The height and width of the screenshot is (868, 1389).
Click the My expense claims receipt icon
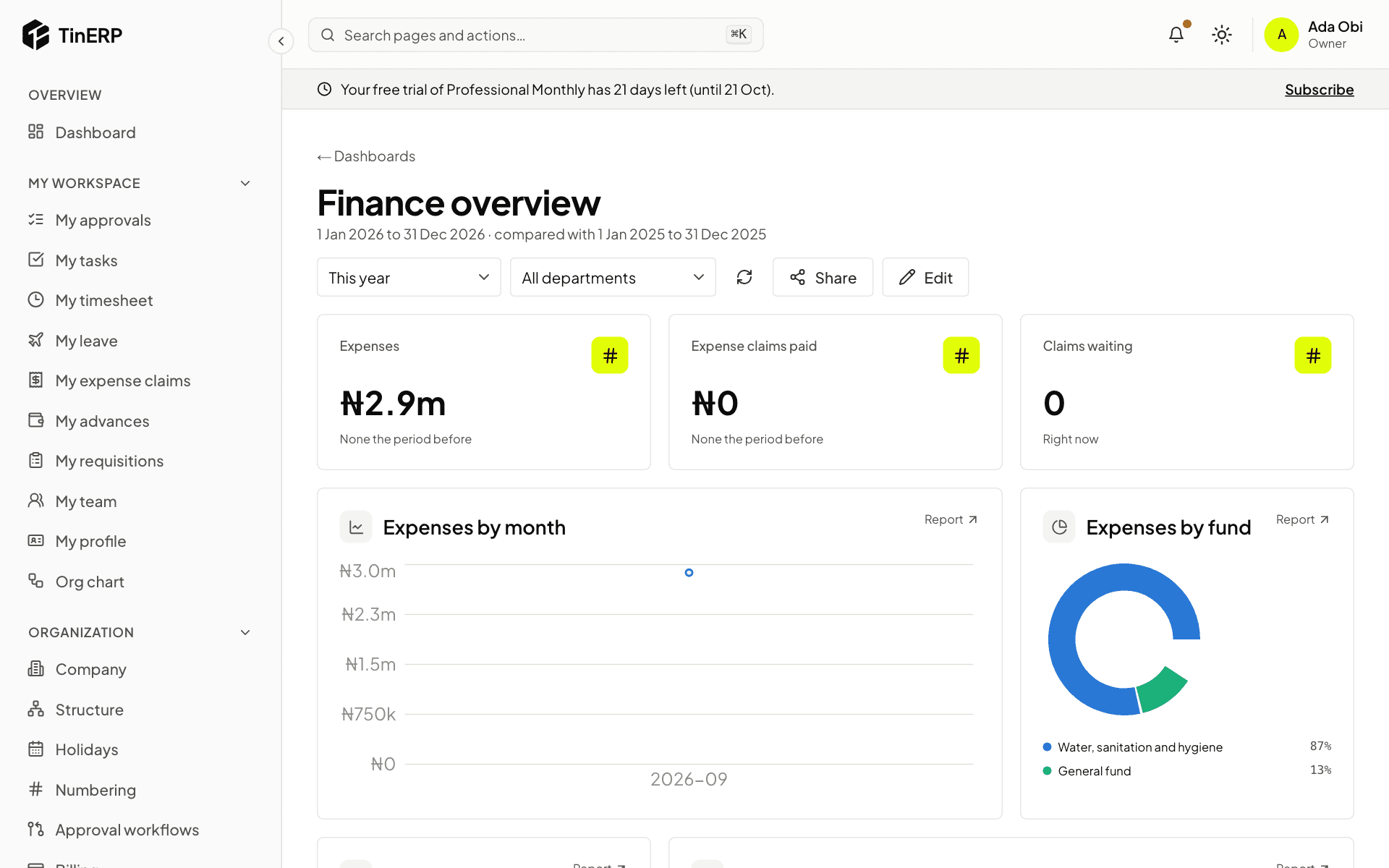(35, 380)
